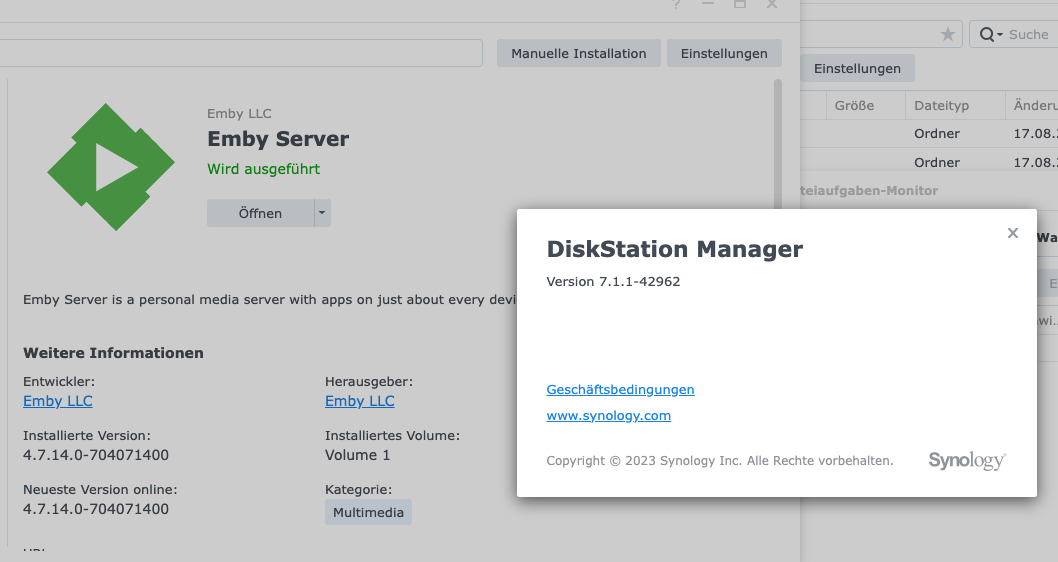The width and height of the screenshot is (1058, 562).
Task: Click the Synology logo in the dialog
Action: [966, 460]
